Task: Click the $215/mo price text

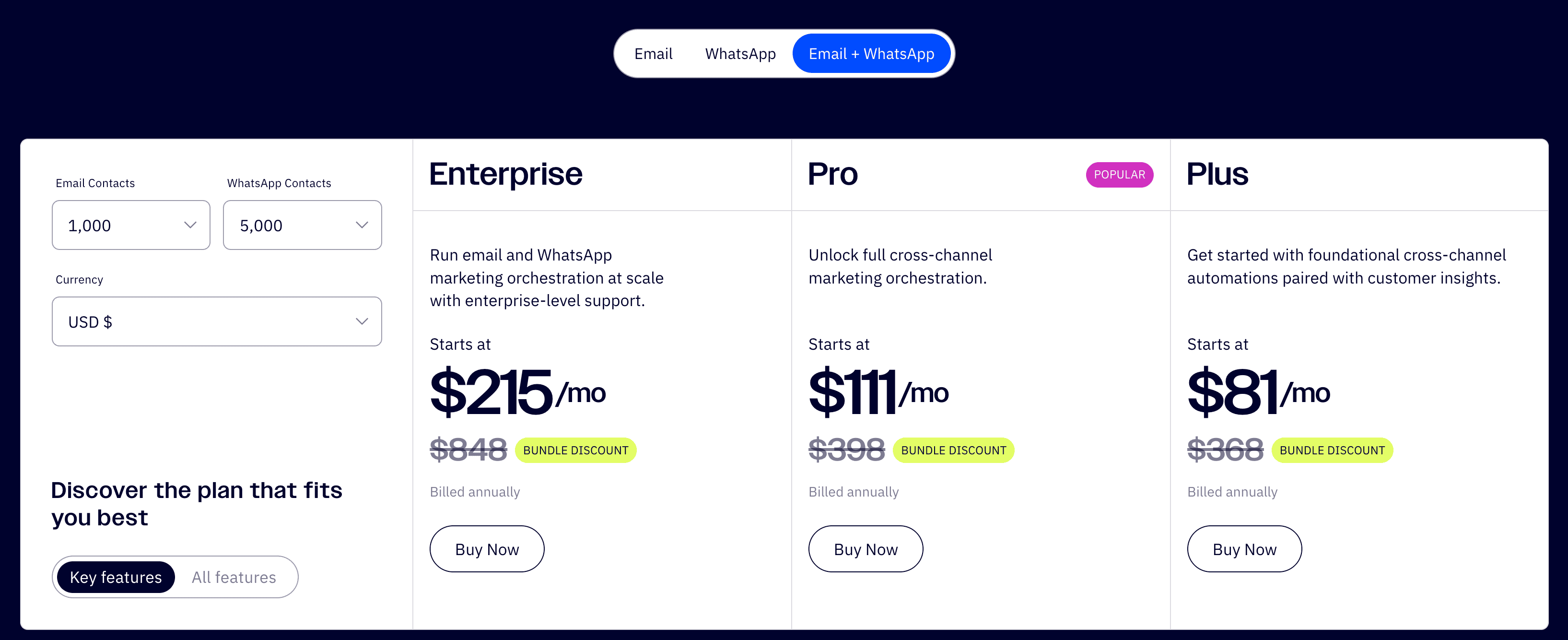Action: 517,392
